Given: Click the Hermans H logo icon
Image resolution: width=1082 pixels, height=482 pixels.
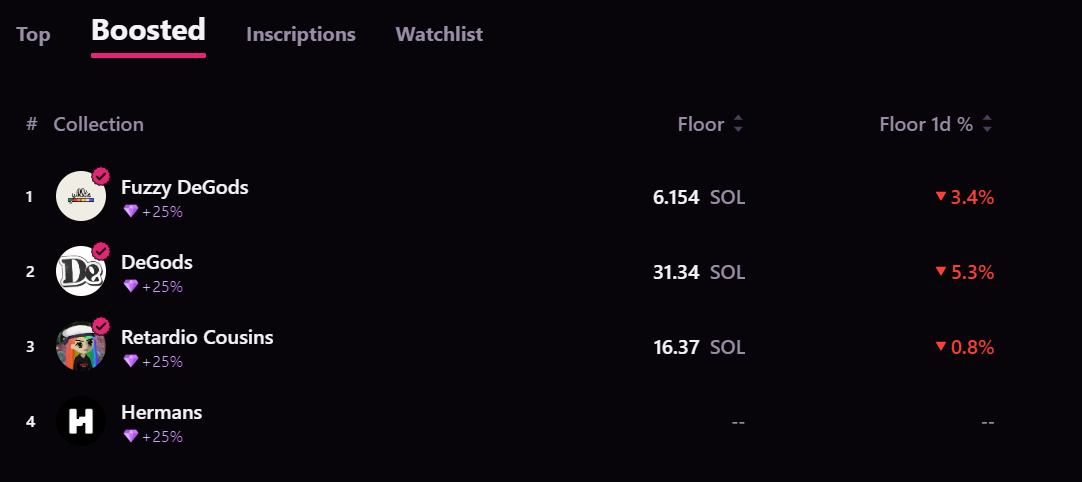Looking at the screenshot, I should tap(80, 421).
